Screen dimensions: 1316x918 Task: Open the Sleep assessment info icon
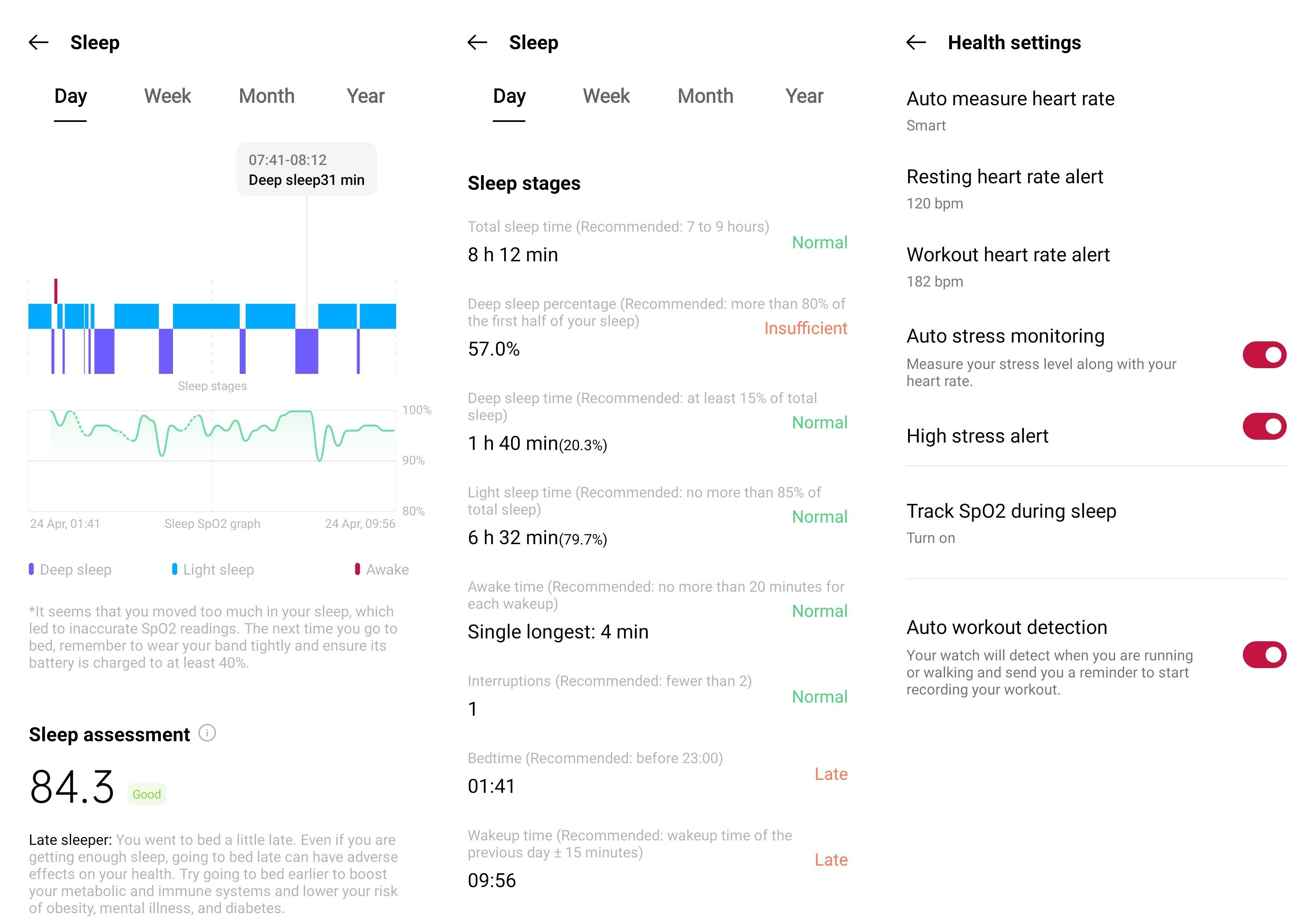pyautogui.click(x=207, y=733)
